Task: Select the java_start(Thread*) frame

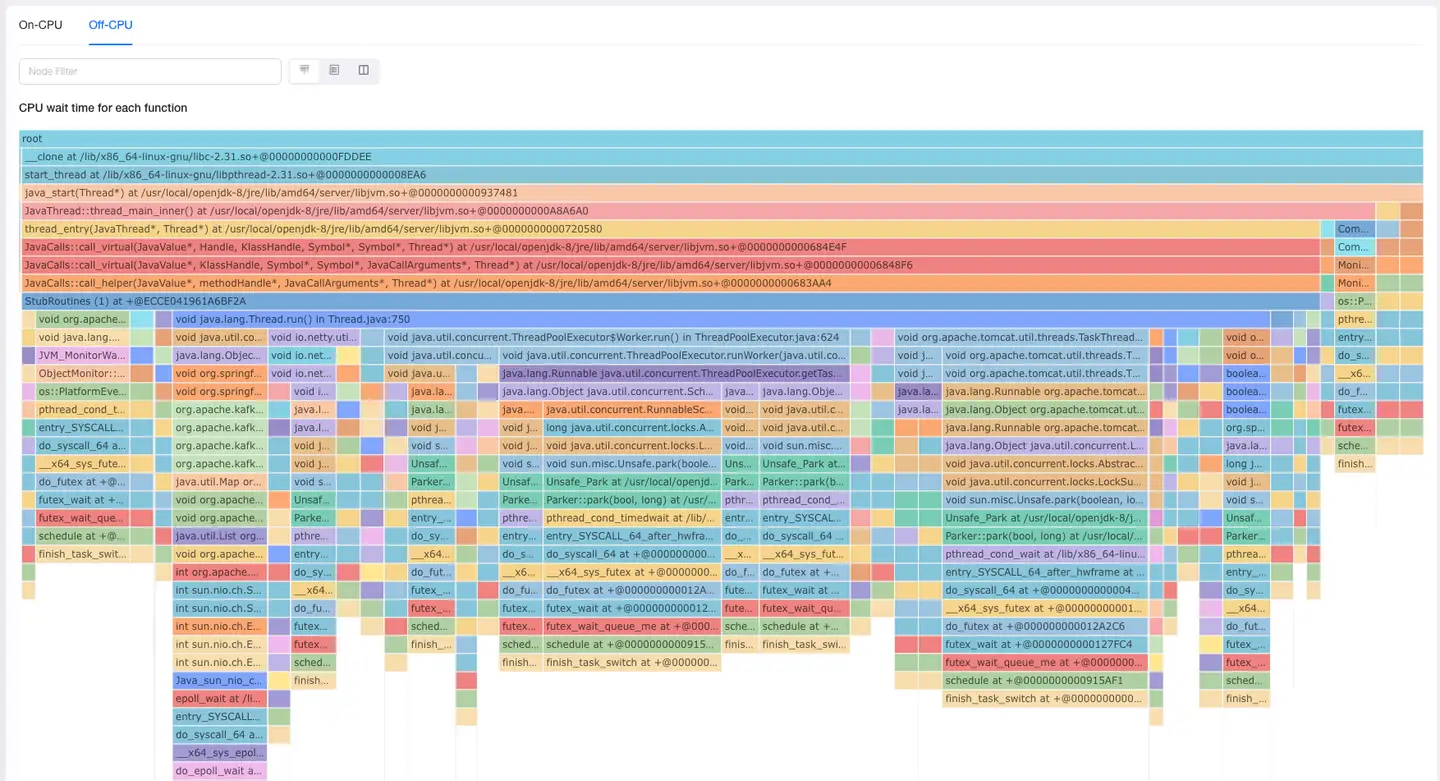Action: point(720,193)
